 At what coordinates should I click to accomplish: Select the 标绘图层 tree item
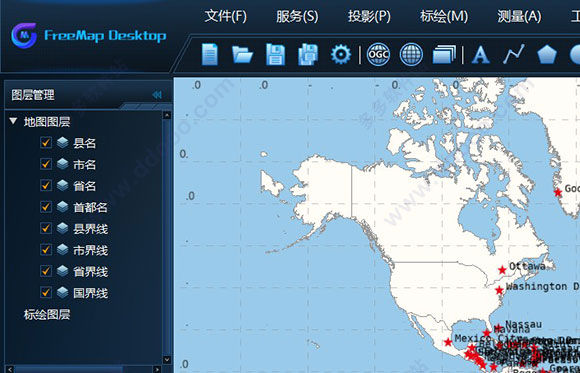[x=47, y=315]
